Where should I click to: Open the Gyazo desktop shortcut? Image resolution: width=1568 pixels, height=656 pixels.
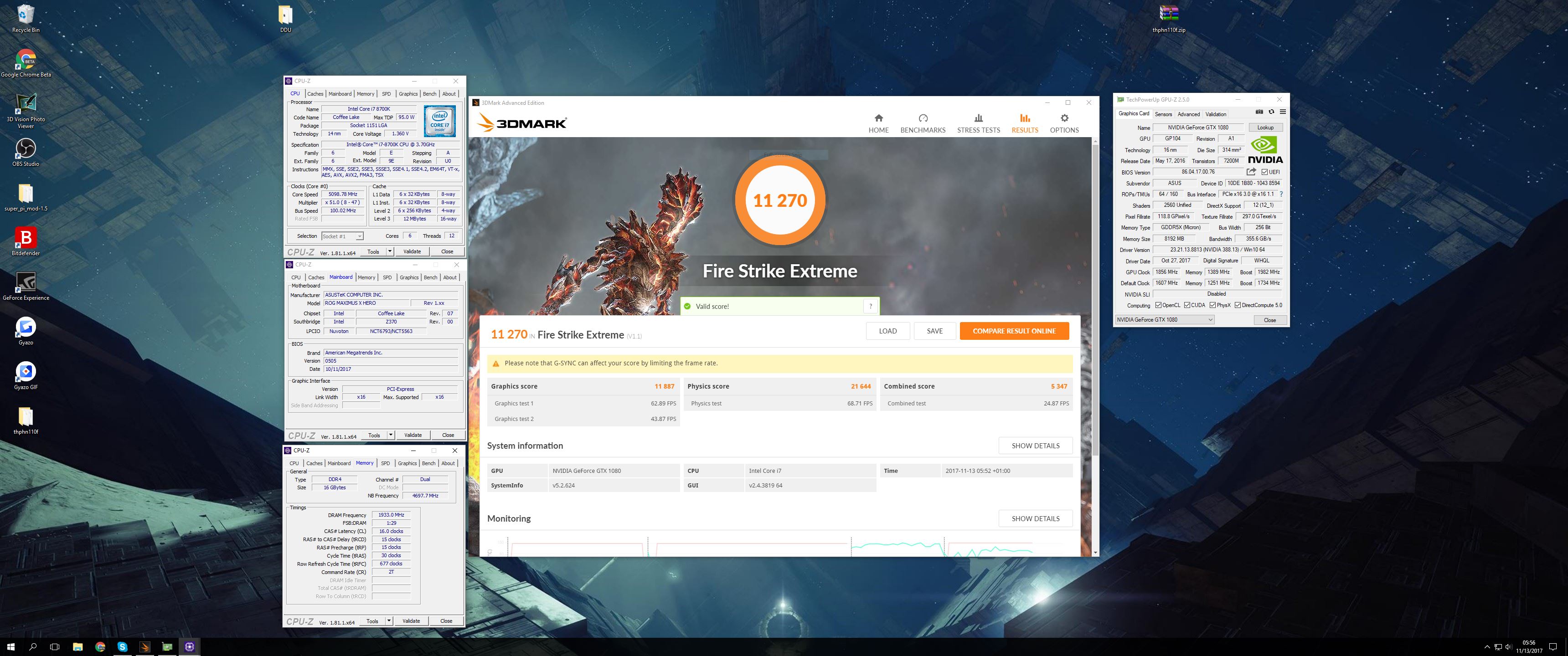(26, 331)
